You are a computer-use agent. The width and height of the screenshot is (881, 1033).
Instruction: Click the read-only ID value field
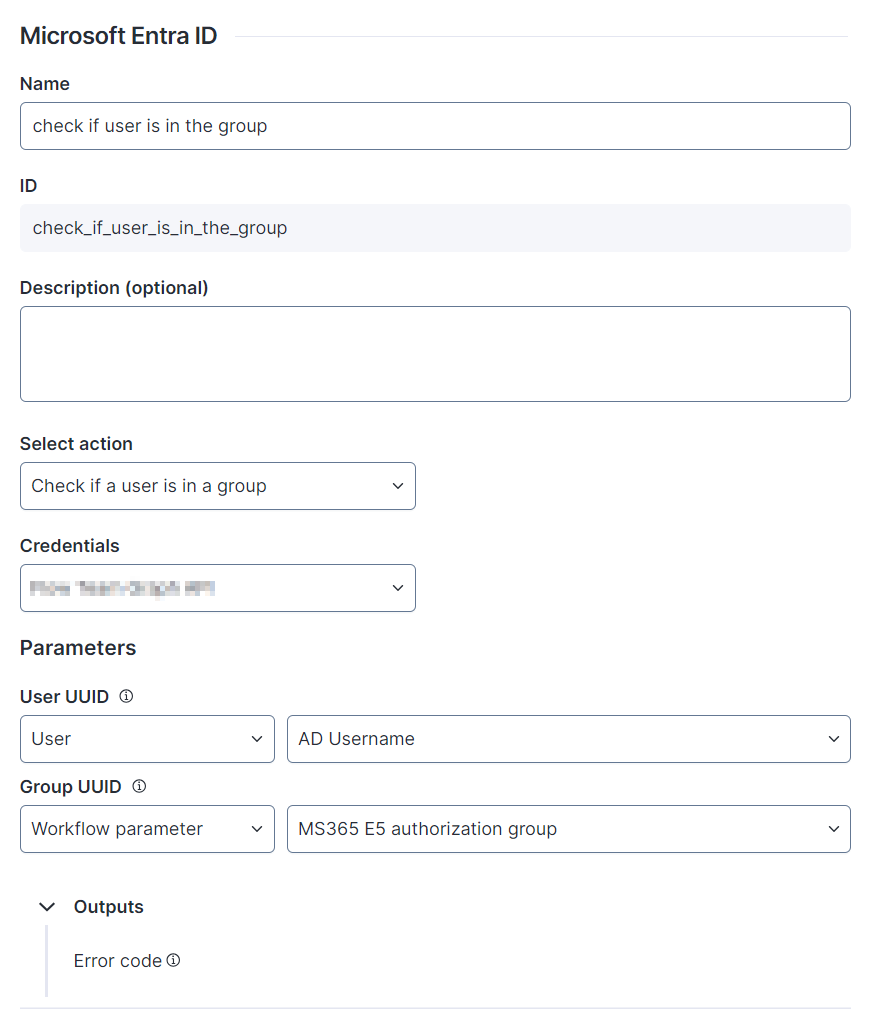[435, 228]
